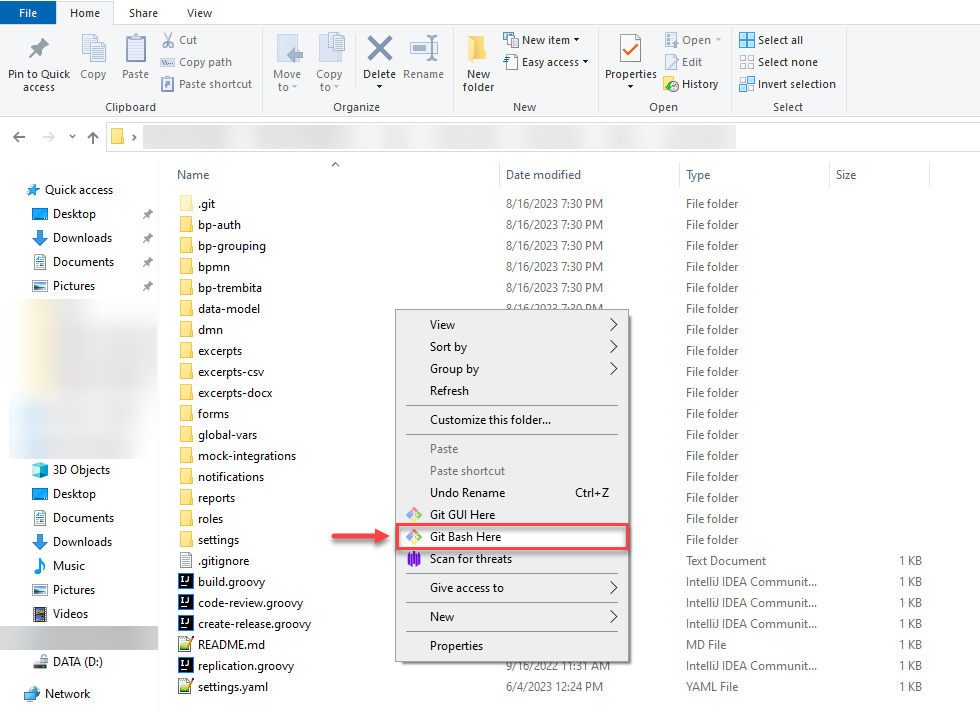Viewport: 980px width, 712px height.
Task: Click the Cut scissors icon
Action: click(x=168, y=40)
